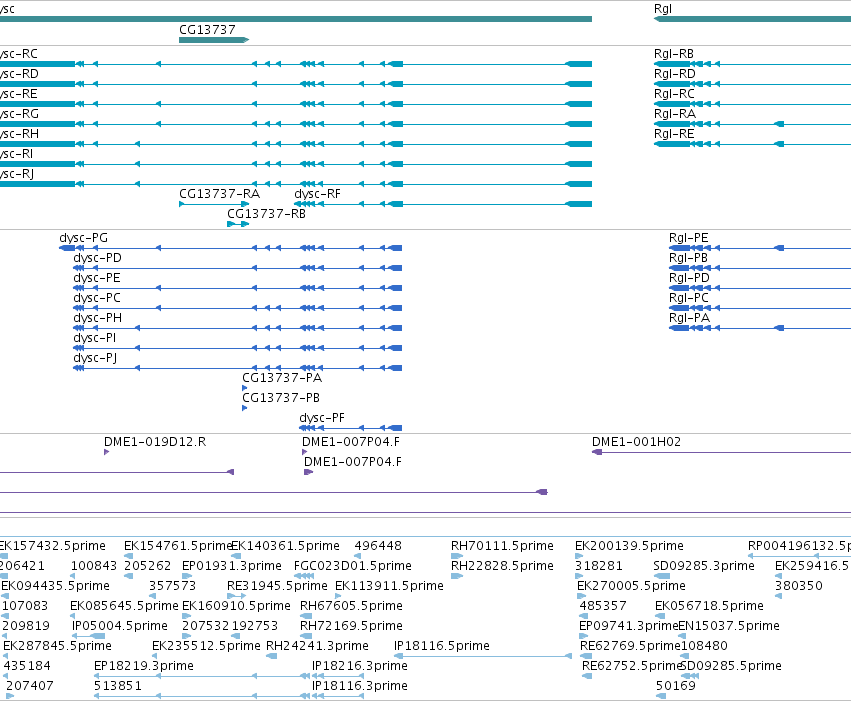Select the EK056718.5prime EST label

tap(709, 606)
